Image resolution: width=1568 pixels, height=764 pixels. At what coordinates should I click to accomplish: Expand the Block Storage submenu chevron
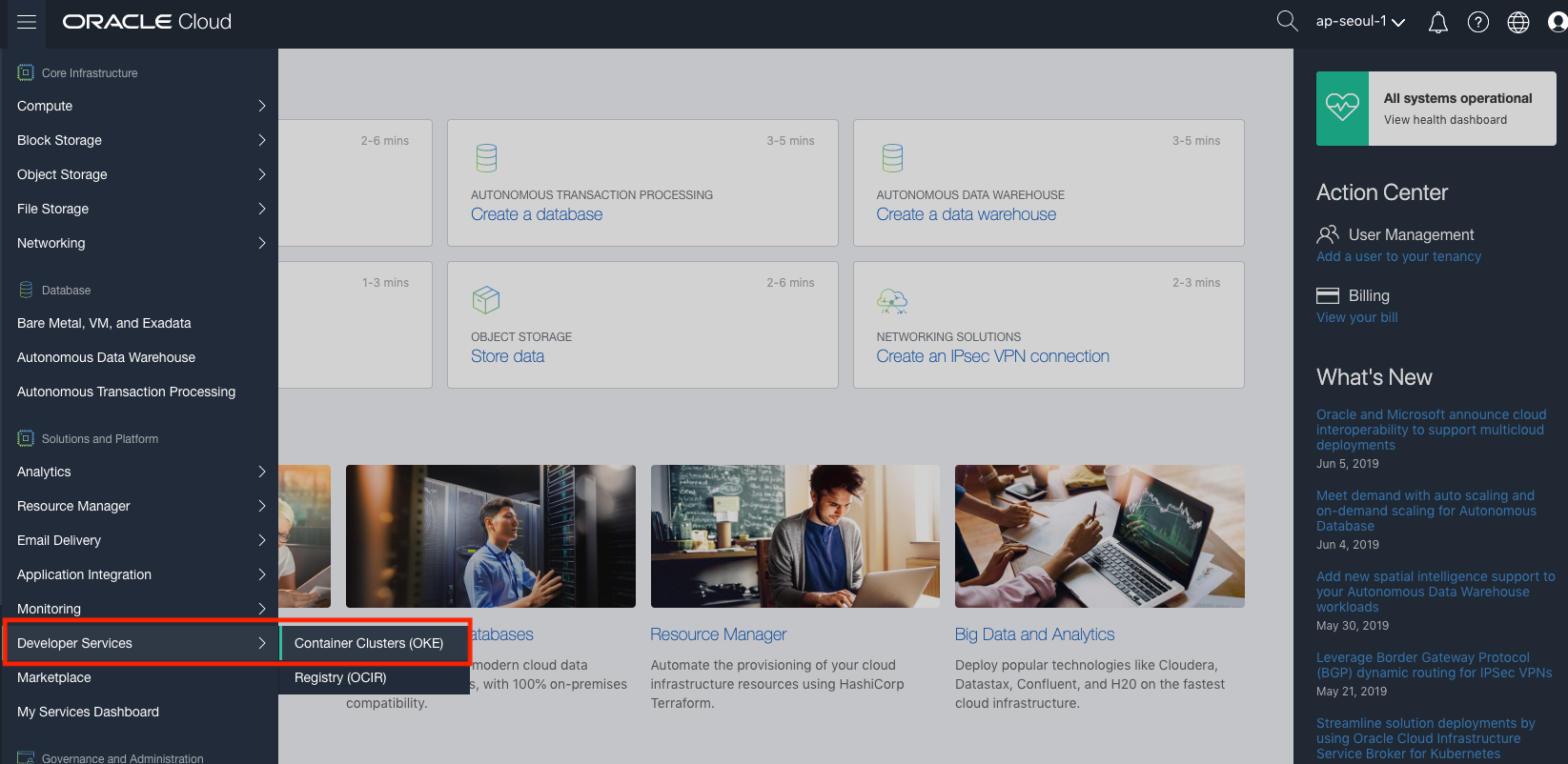(262, 140)
